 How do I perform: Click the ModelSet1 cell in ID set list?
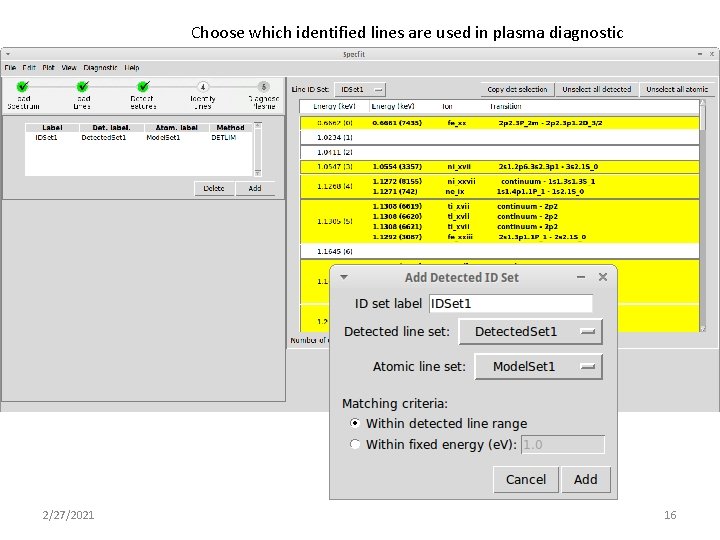click(163, 137)
